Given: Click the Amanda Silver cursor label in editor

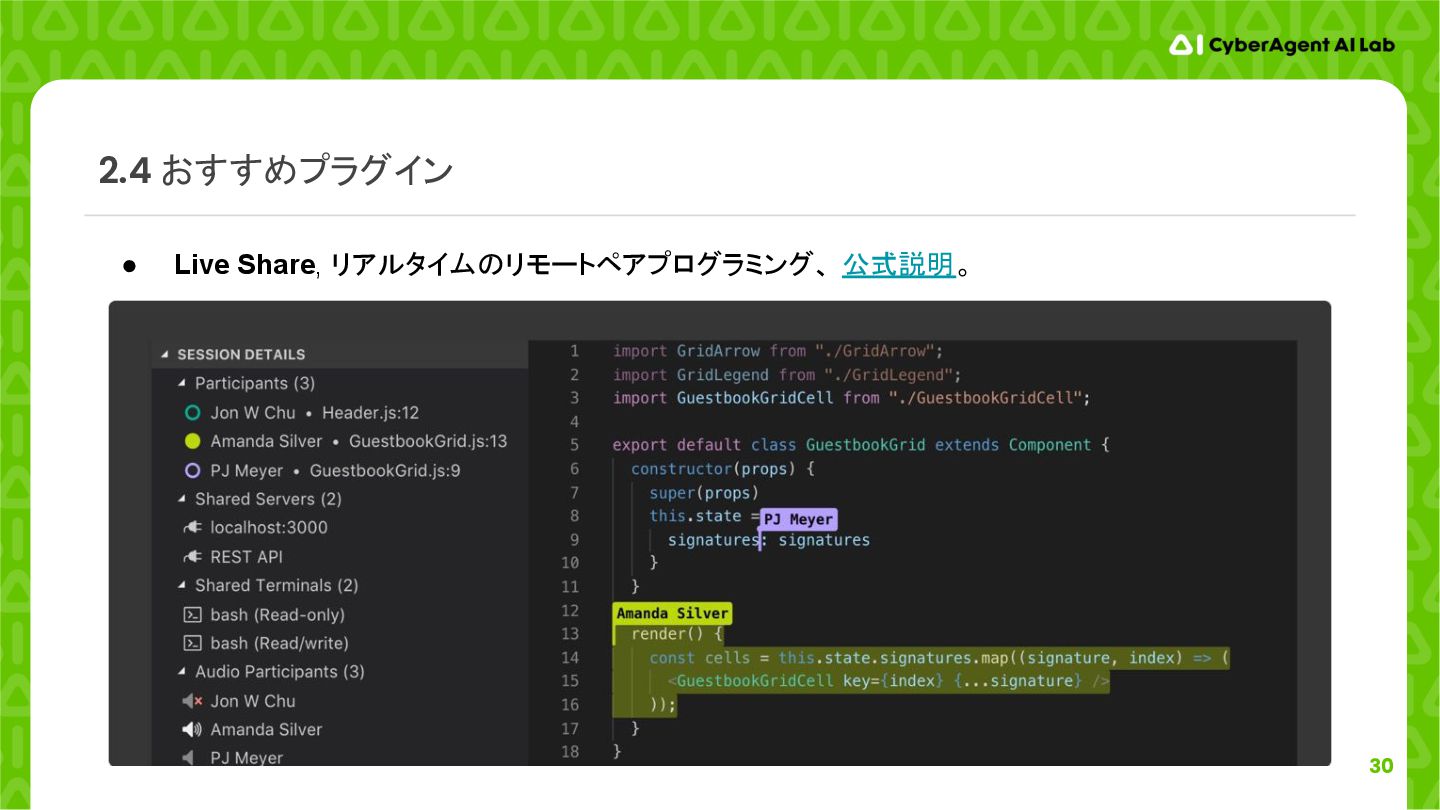Looking at the screenshot, I should 672,613.
